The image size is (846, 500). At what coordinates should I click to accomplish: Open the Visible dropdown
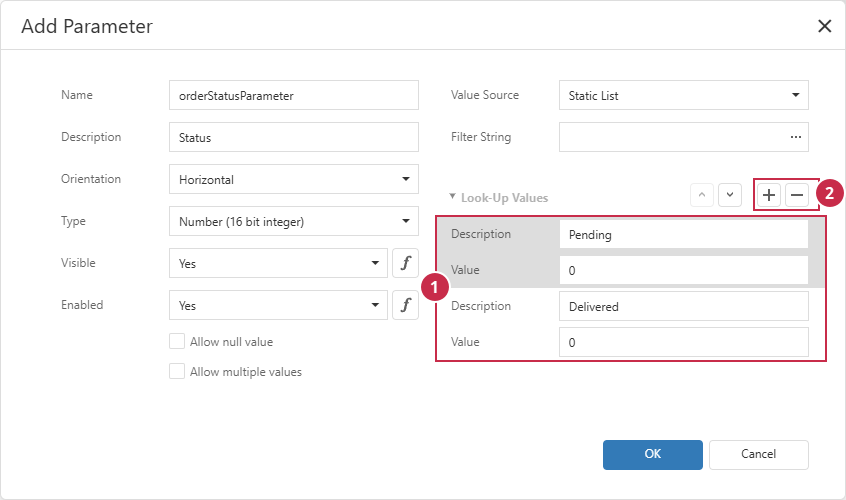pos(278,263)
